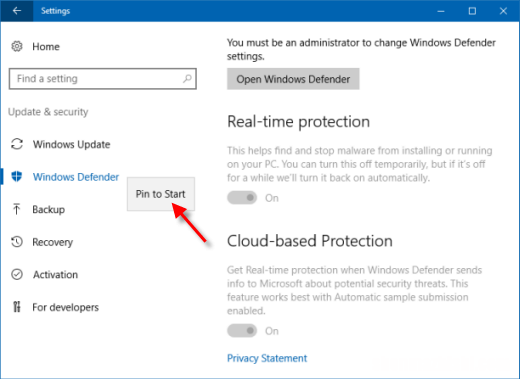
Task: Open the Recovery section
Action: pyautogui.click(x=53, y=242)
